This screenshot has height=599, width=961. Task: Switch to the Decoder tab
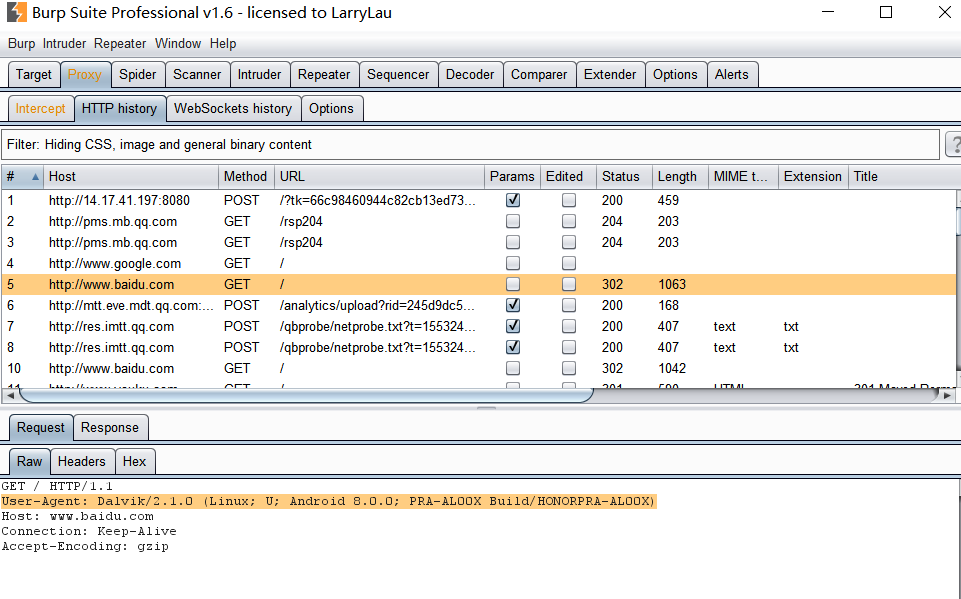[x=470, y=75]
